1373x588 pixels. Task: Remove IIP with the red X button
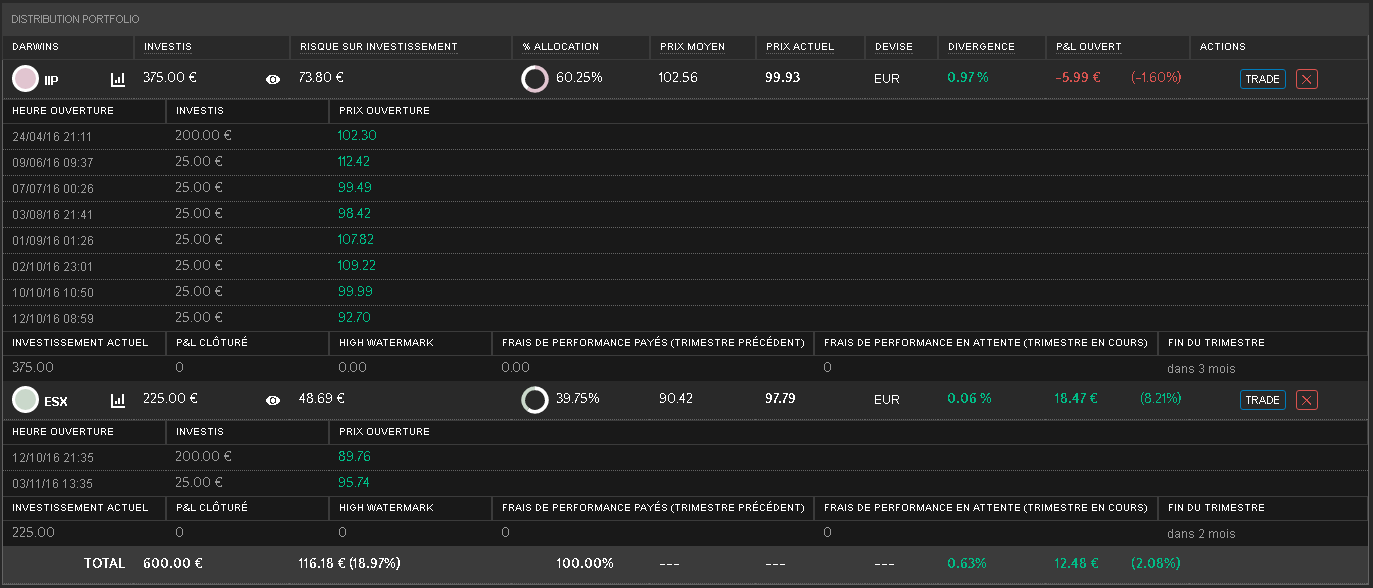point(1306,79)
